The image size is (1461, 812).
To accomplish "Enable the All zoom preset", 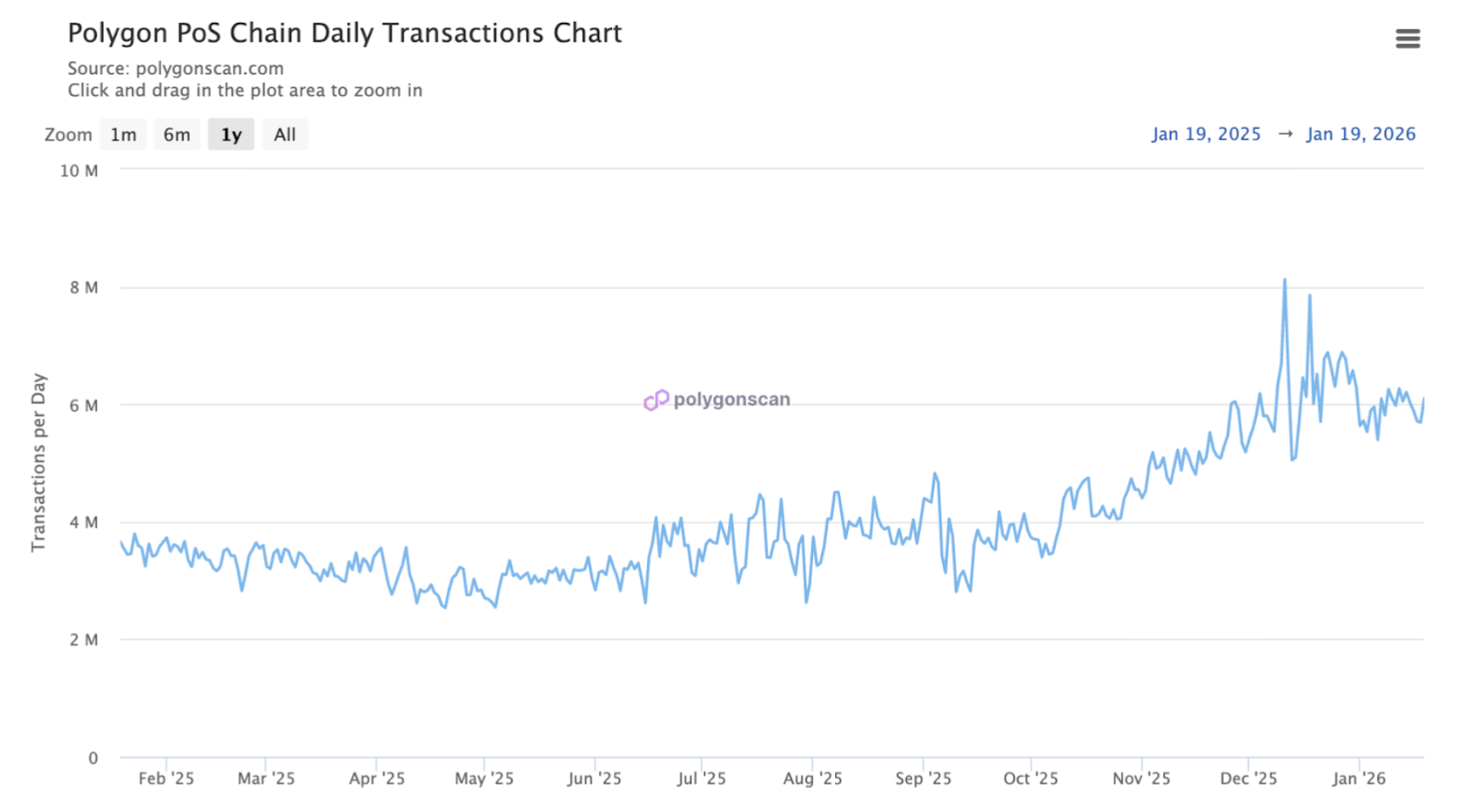I will click(284, 134).
